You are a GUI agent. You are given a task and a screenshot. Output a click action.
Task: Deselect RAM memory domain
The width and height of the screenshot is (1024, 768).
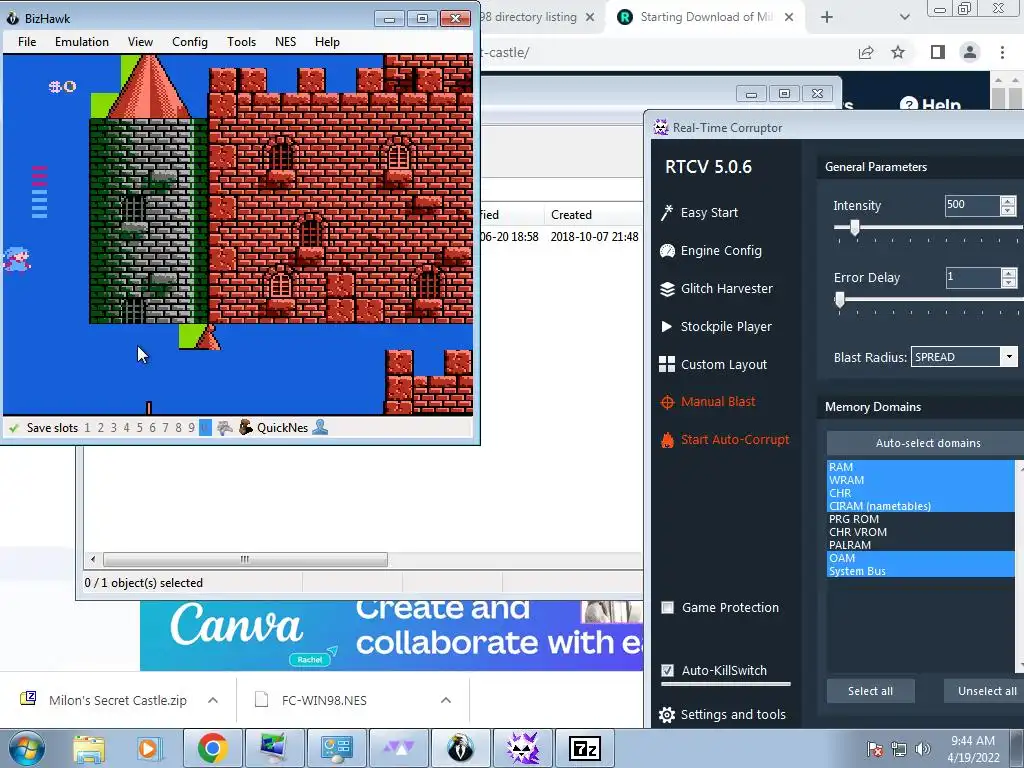tap(920, 467)
